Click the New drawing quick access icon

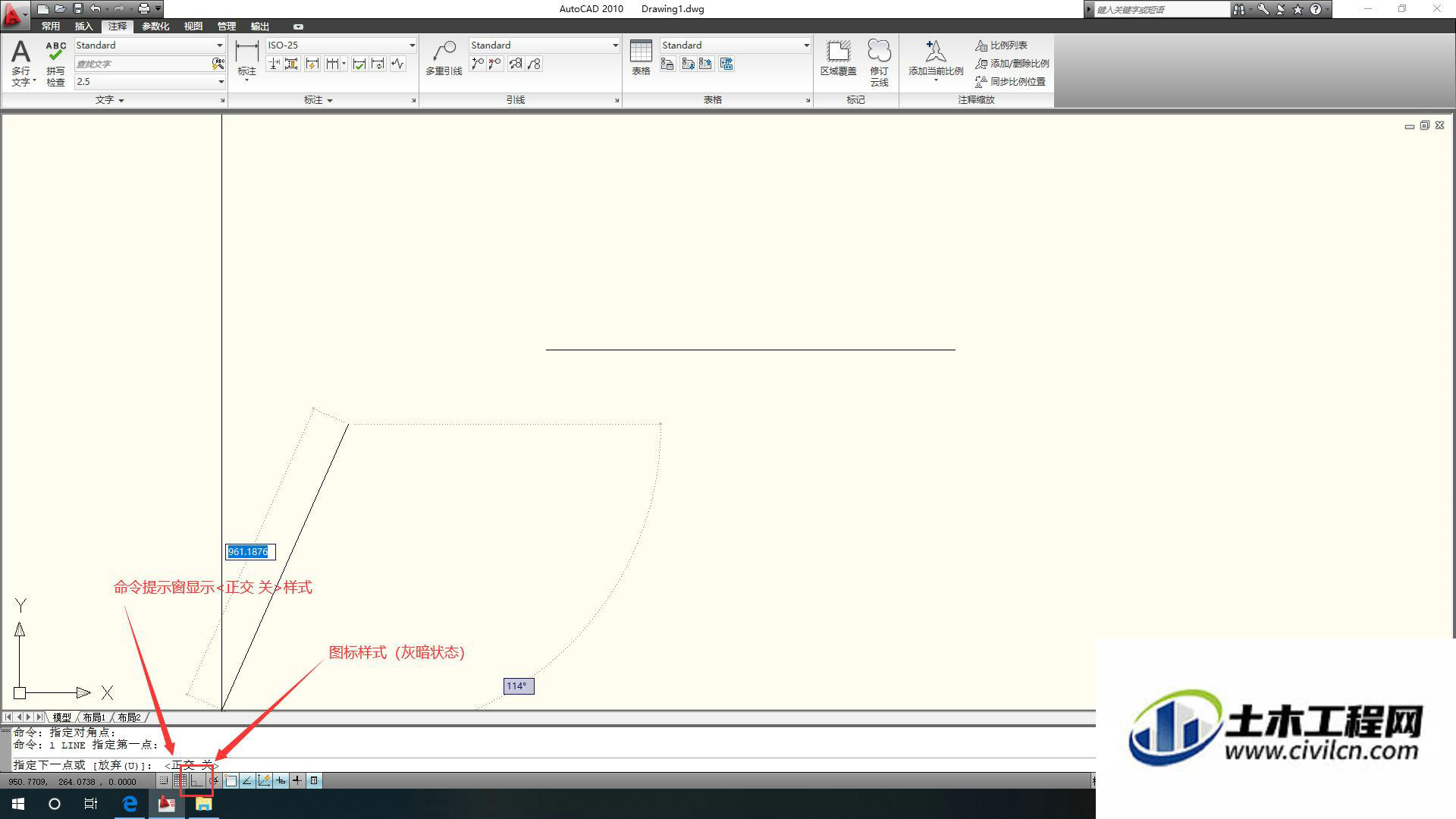click(x=43, y=9)
